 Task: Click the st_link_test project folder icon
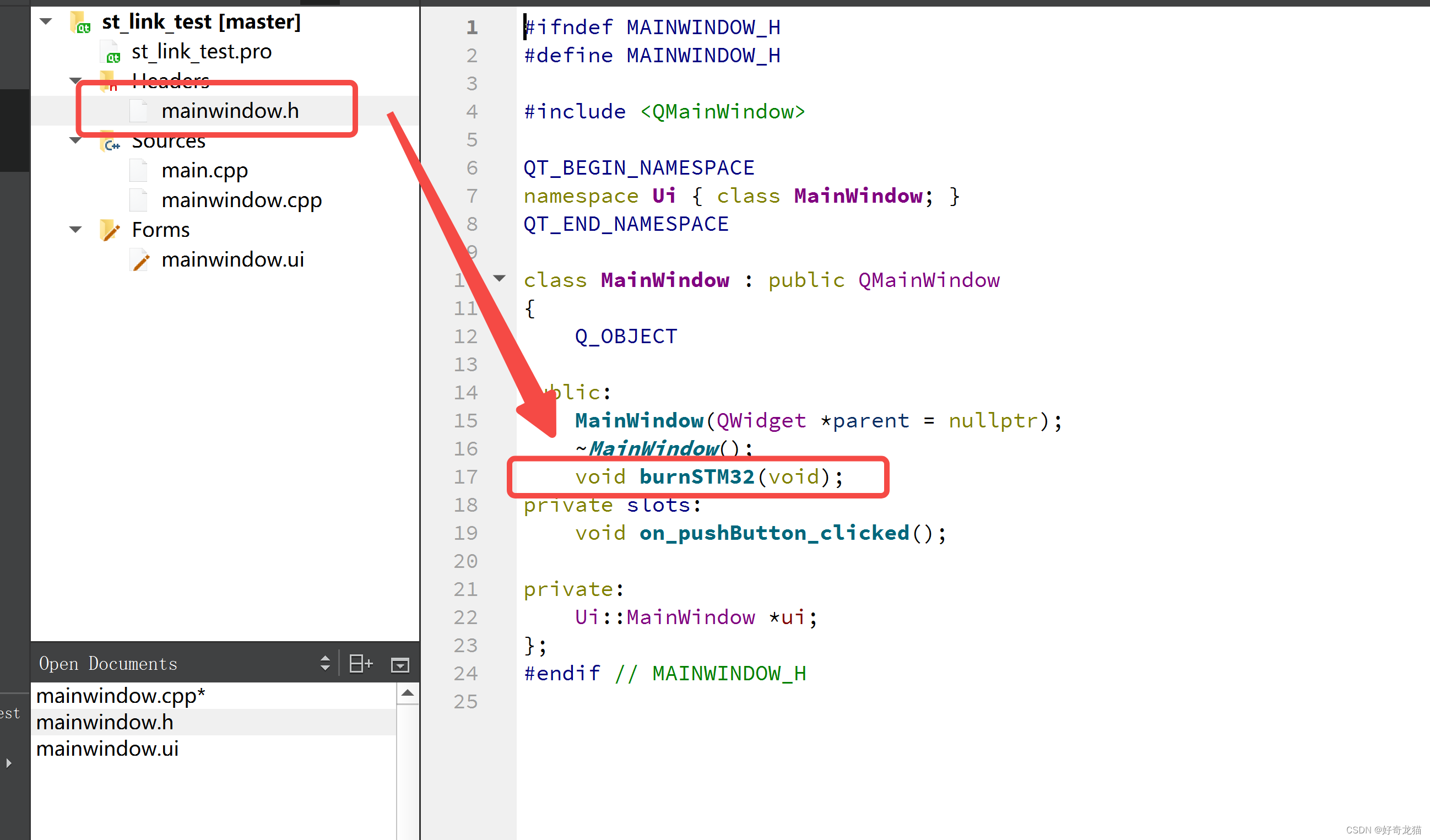point(80,22)
